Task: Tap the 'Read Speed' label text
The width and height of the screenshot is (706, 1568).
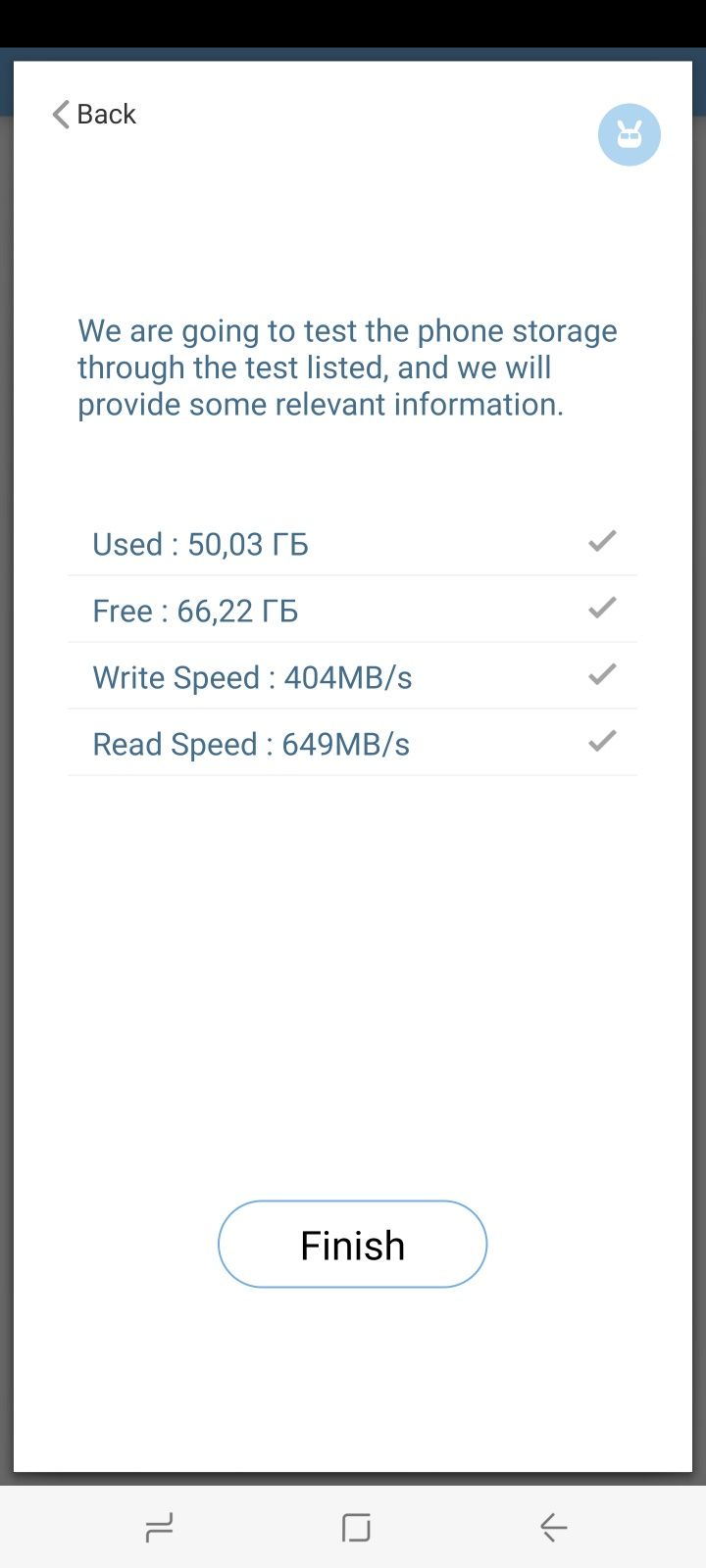Action: point(175,744)
